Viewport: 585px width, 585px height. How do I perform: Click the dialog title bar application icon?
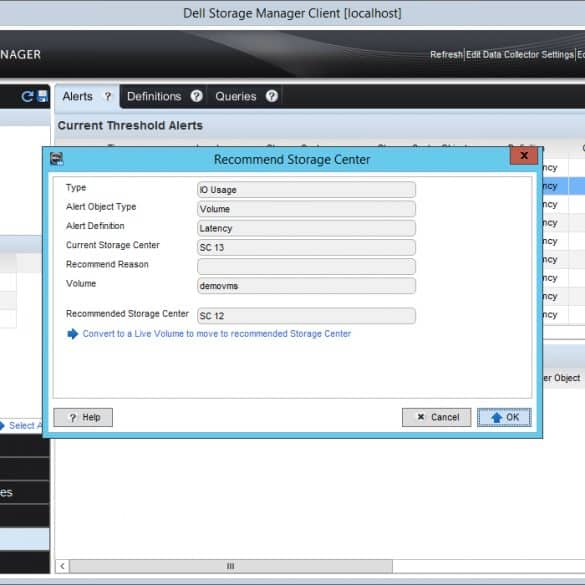57,159
